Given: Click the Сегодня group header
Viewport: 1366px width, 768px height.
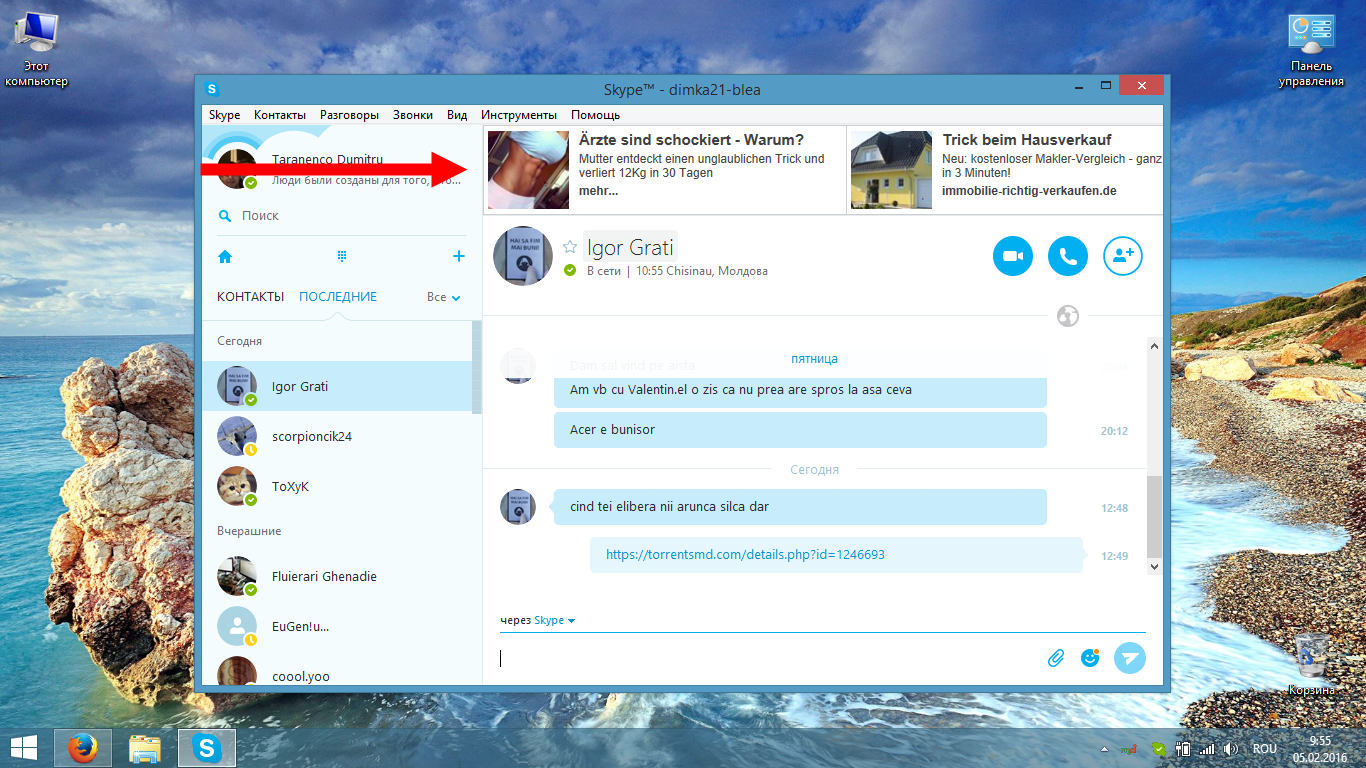Looking at the screenshot, I should tap(240, 341).
